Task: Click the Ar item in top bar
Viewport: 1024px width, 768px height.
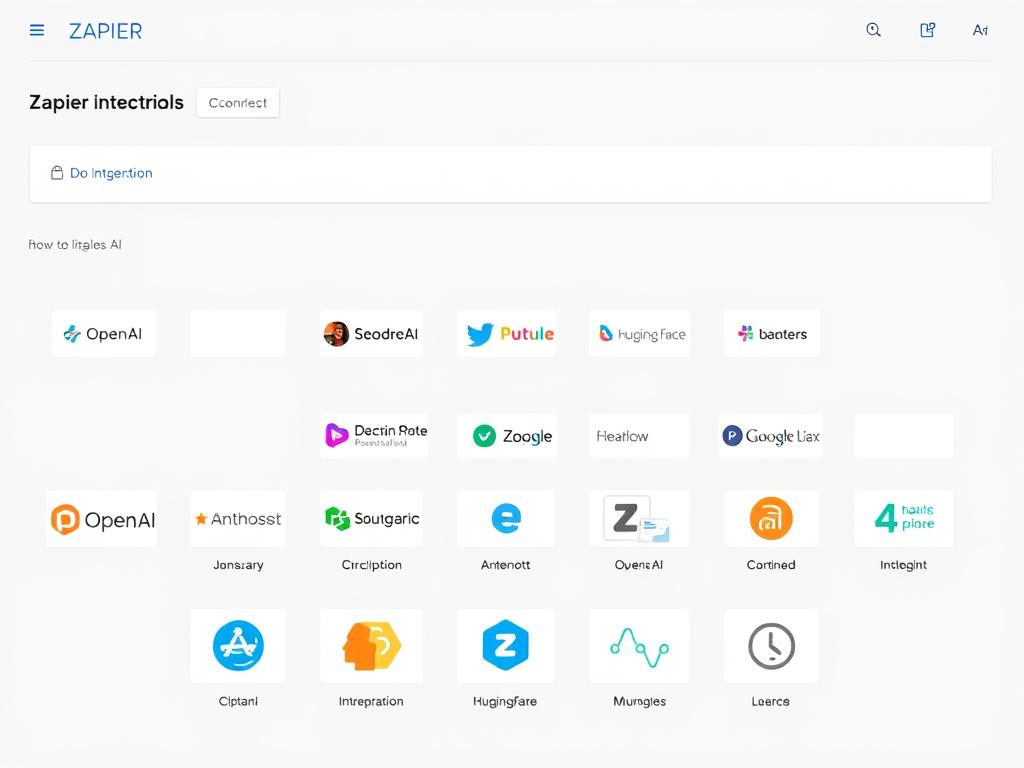Action: click(x=980, y=30)
